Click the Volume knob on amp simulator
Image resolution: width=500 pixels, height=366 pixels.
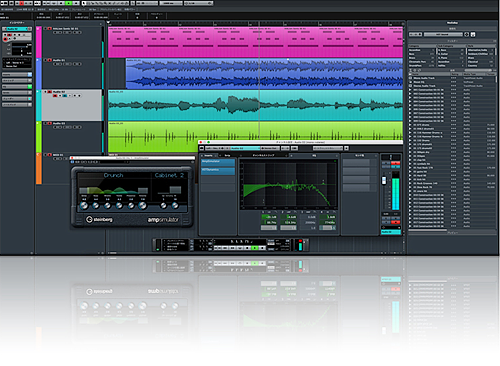[x=142, y=206]
